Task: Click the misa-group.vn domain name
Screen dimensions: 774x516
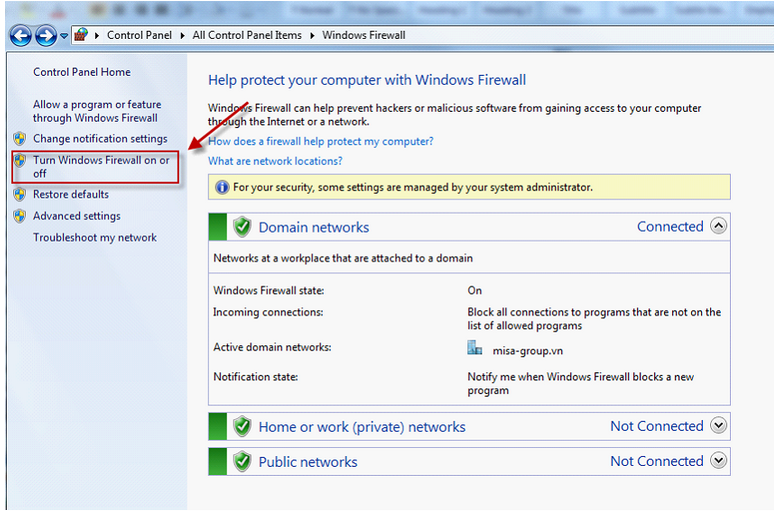Action: pos(527,351)
